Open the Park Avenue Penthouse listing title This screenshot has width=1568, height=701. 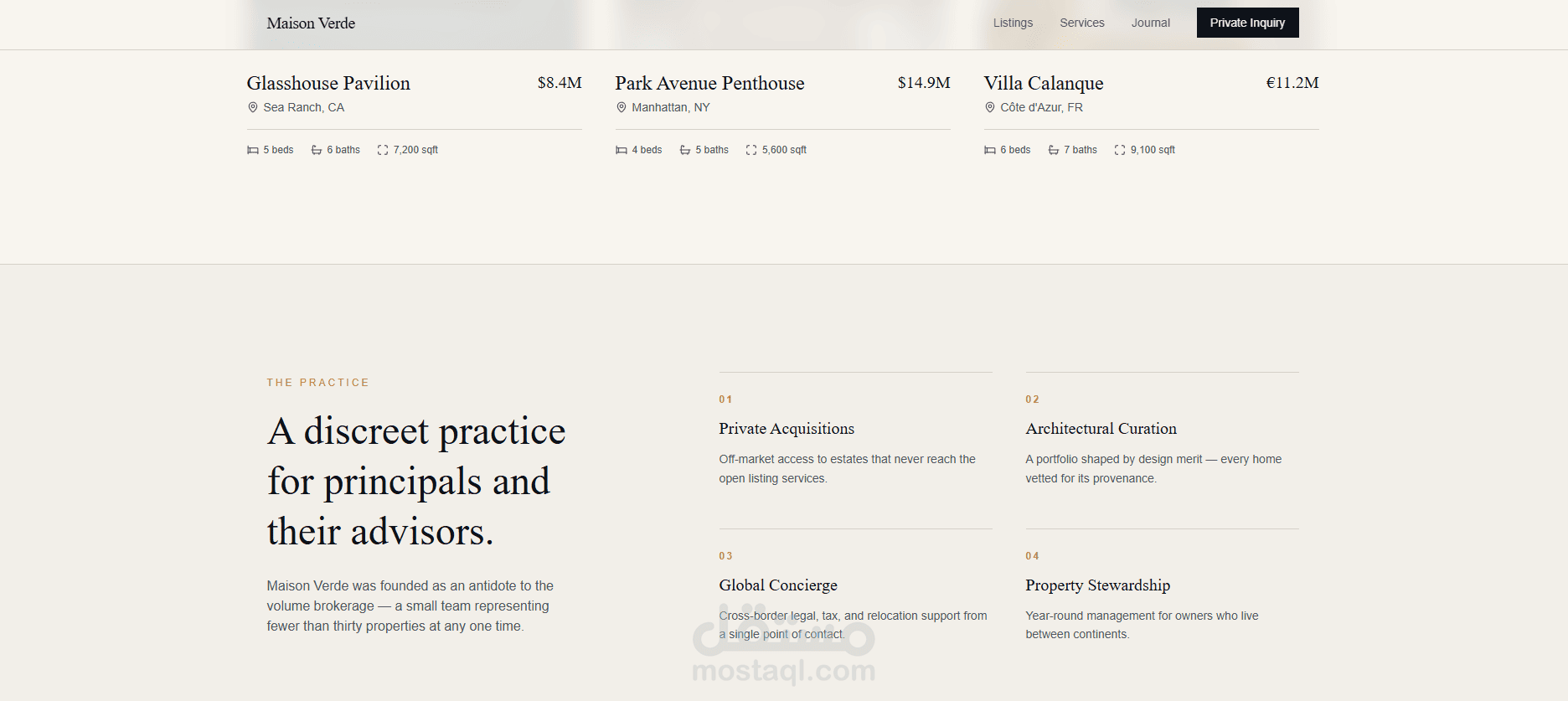pyautogui.click(x=709, y=83)
